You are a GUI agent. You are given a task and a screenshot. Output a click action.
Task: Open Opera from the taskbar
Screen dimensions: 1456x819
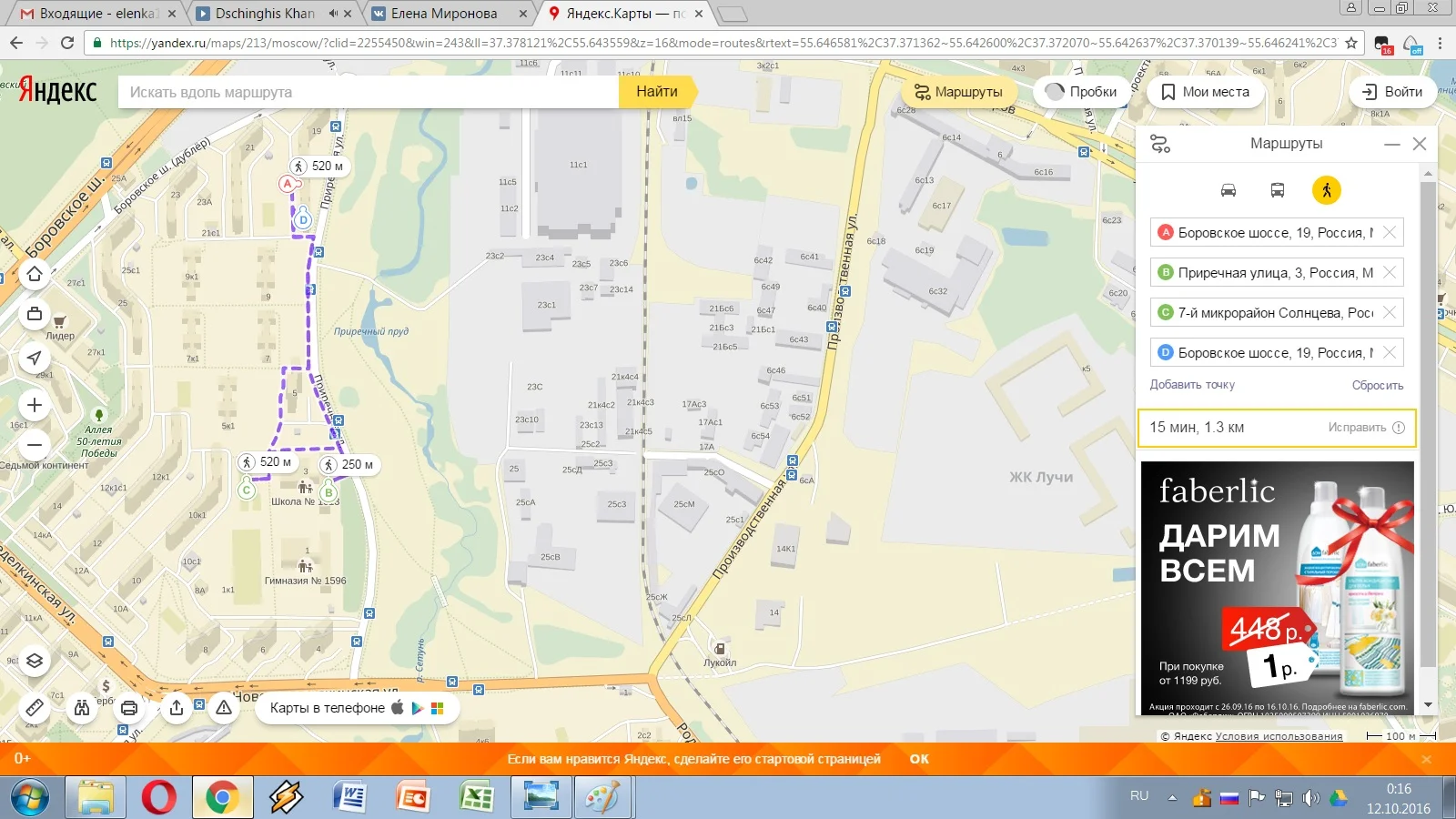click(x=159, y=798)
